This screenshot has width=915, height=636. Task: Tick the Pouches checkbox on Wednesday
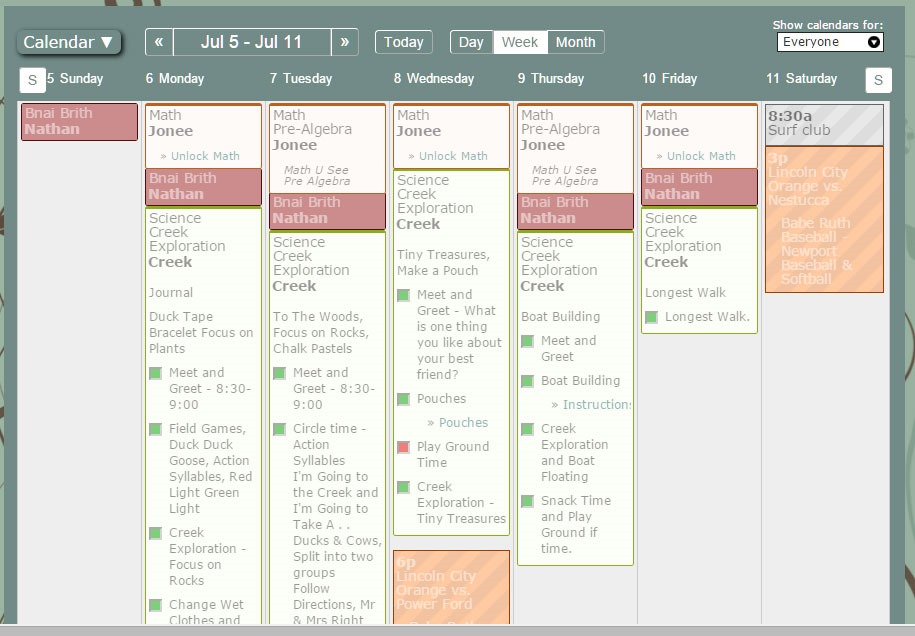(x=403, y=399)
